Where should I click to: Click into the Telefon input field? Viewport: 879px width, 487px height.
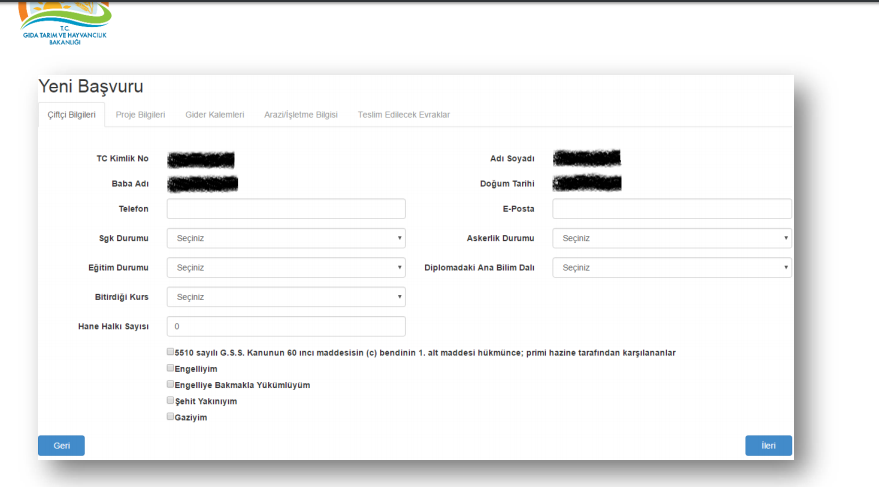click(286, 209)
